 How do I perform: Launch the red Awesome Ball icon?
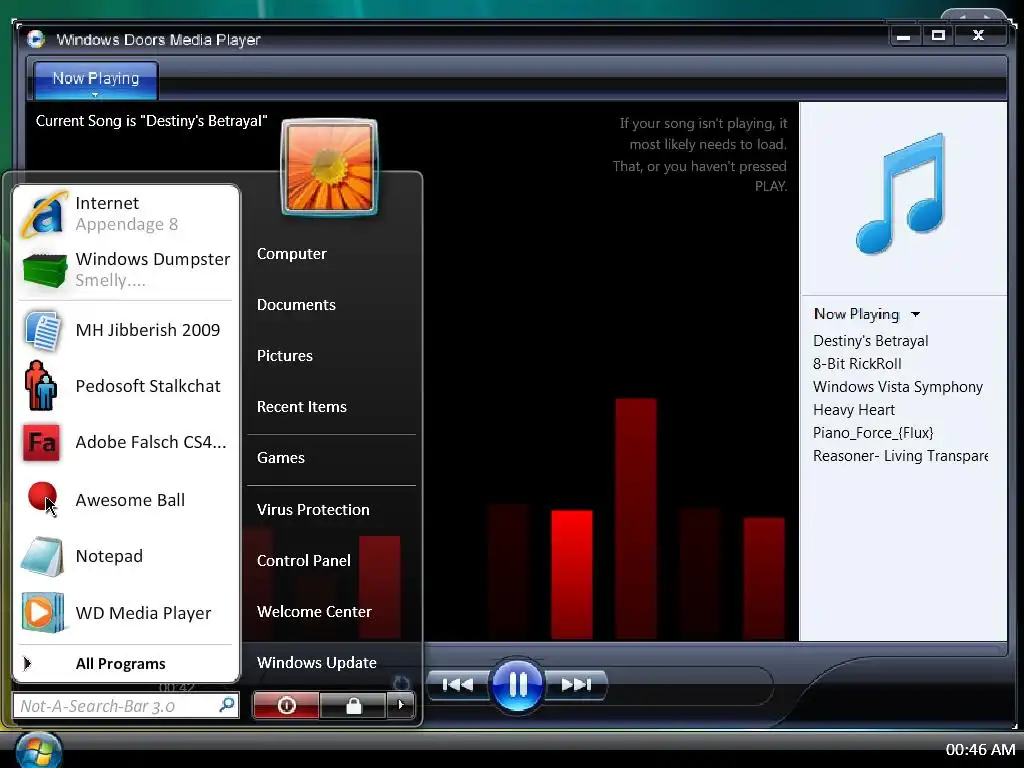[x=42, y=497]
